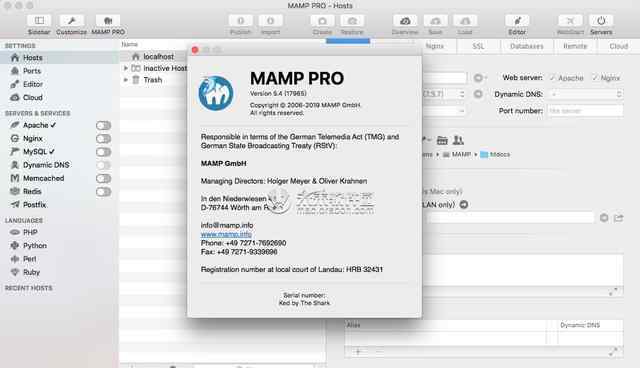The height and width of the screenshot is (368, 640).
Task: Toggle the Nginx service switch
Action: click(x=103, y=139)
